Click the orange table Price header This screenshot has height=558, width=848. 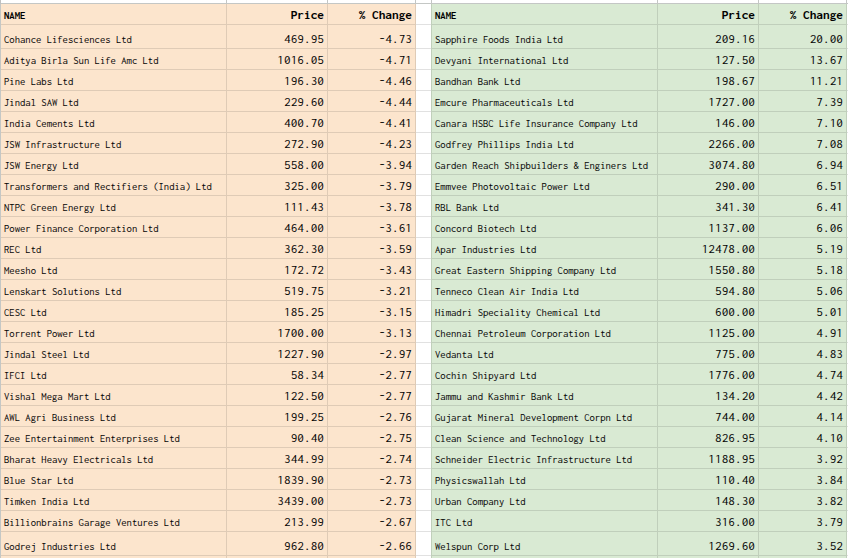click(307, 15)
